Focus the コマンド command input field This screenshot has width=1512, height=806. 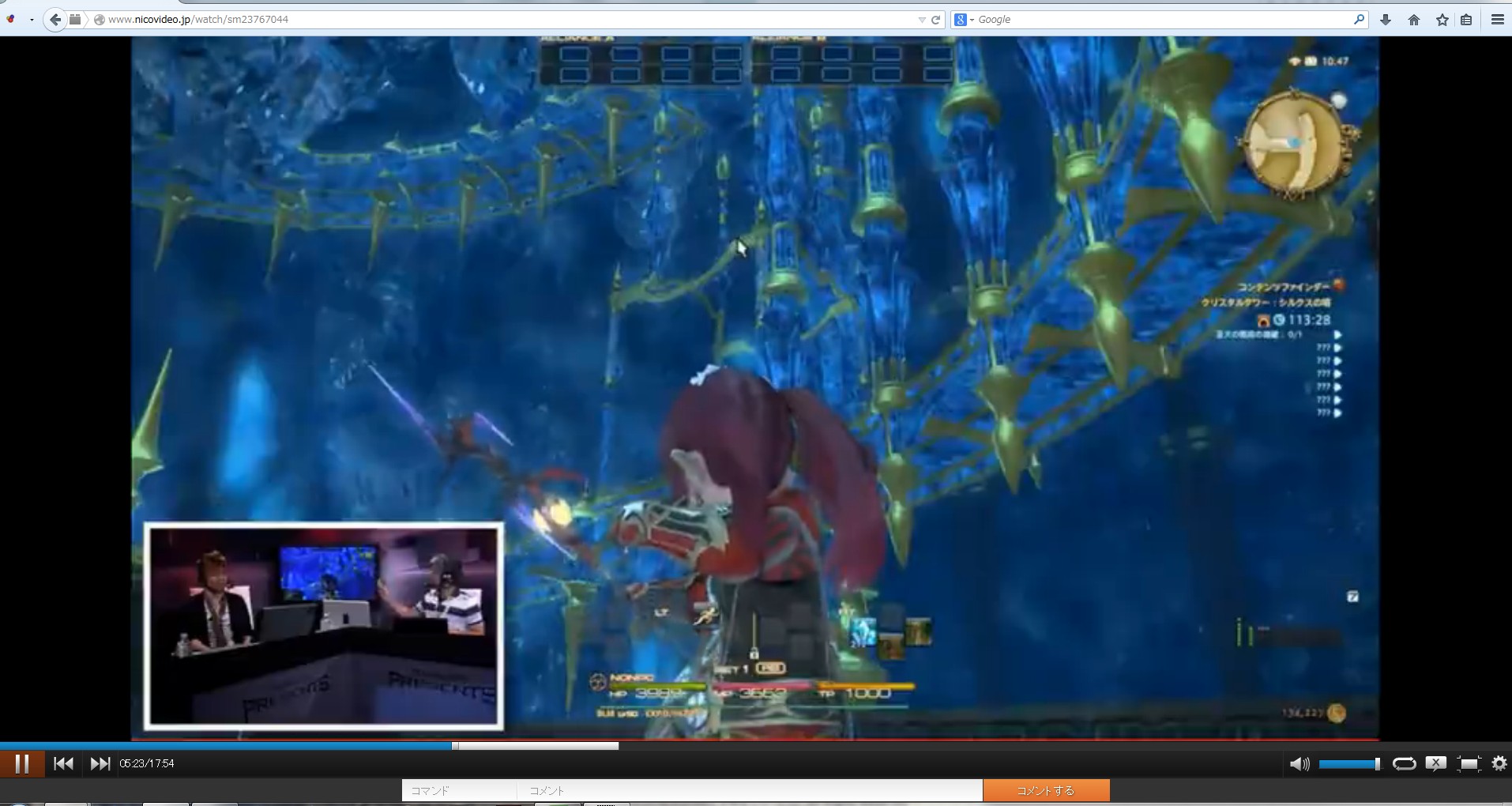click(x=459, y=790)
